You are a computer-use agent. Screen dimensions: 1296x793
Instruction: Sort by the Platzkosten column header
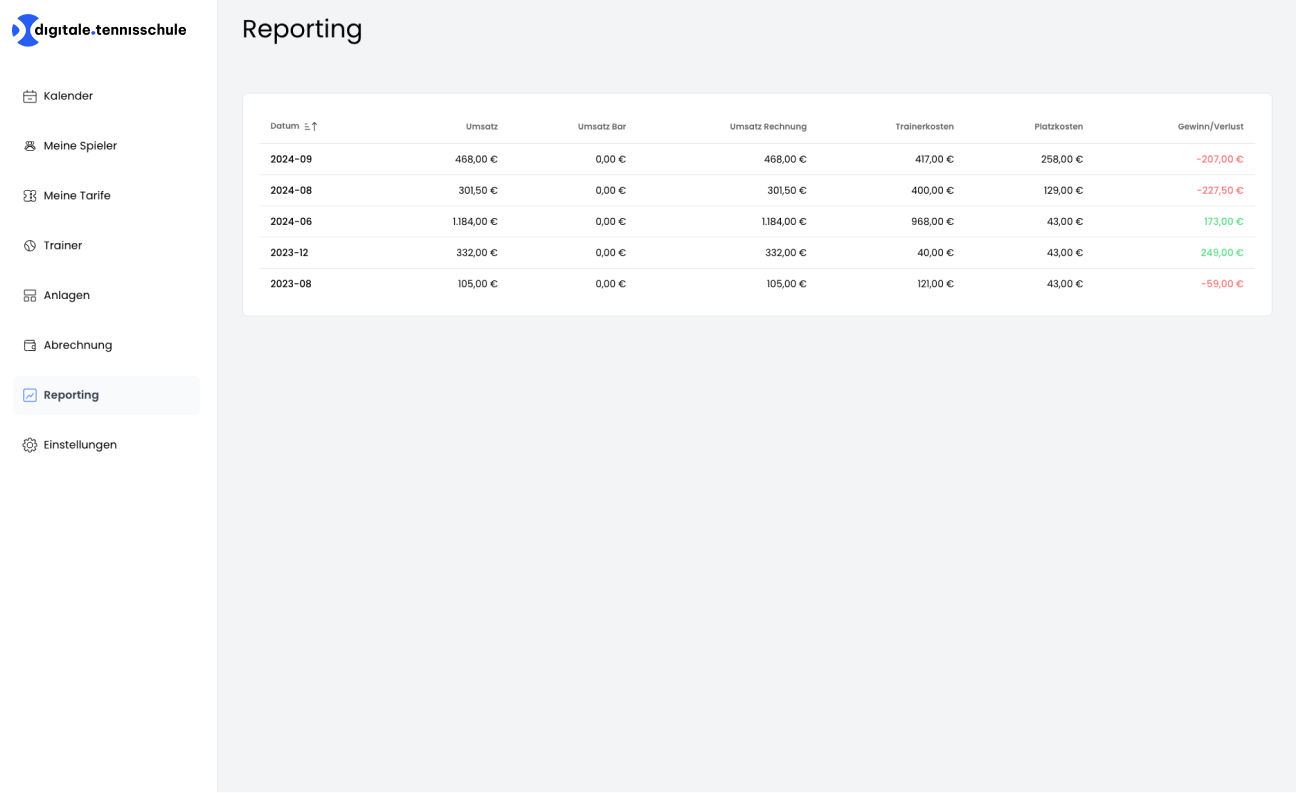click(x=1059, y=126)
